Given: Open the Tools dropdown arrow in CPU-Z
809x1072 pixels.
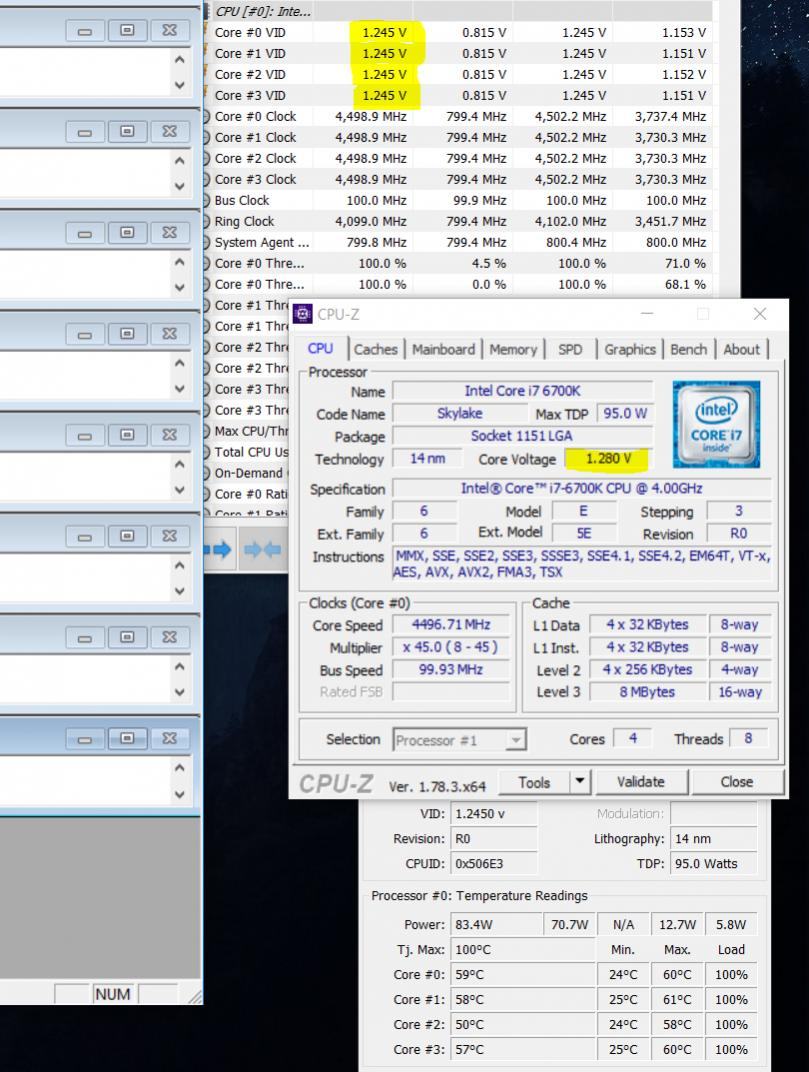Looking at the screenshot, I should pyautogui.click(x=580, y=781).
